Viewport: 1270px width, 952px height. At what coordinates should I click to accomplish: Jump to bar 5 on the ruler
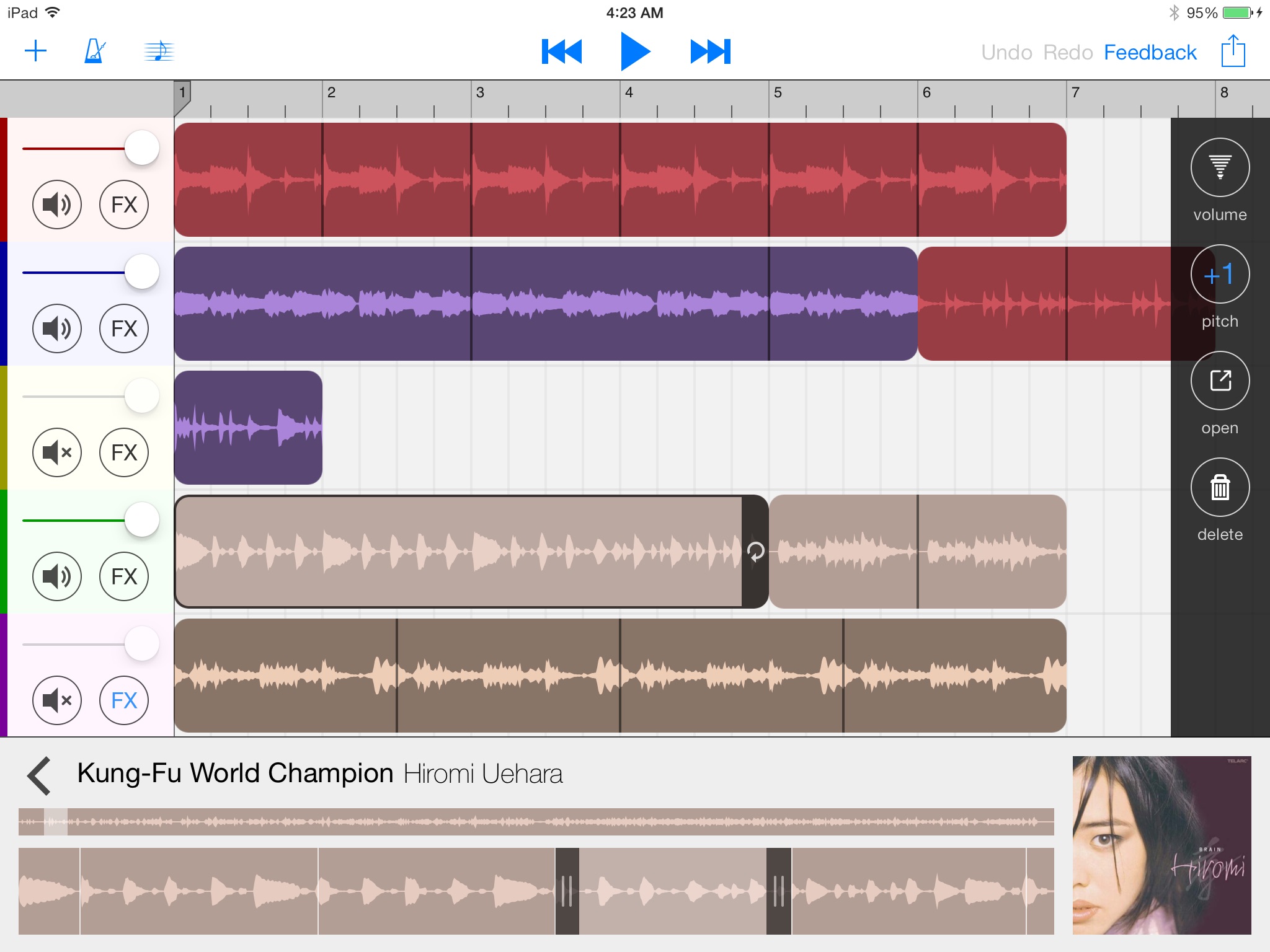[x=778, y=93]
